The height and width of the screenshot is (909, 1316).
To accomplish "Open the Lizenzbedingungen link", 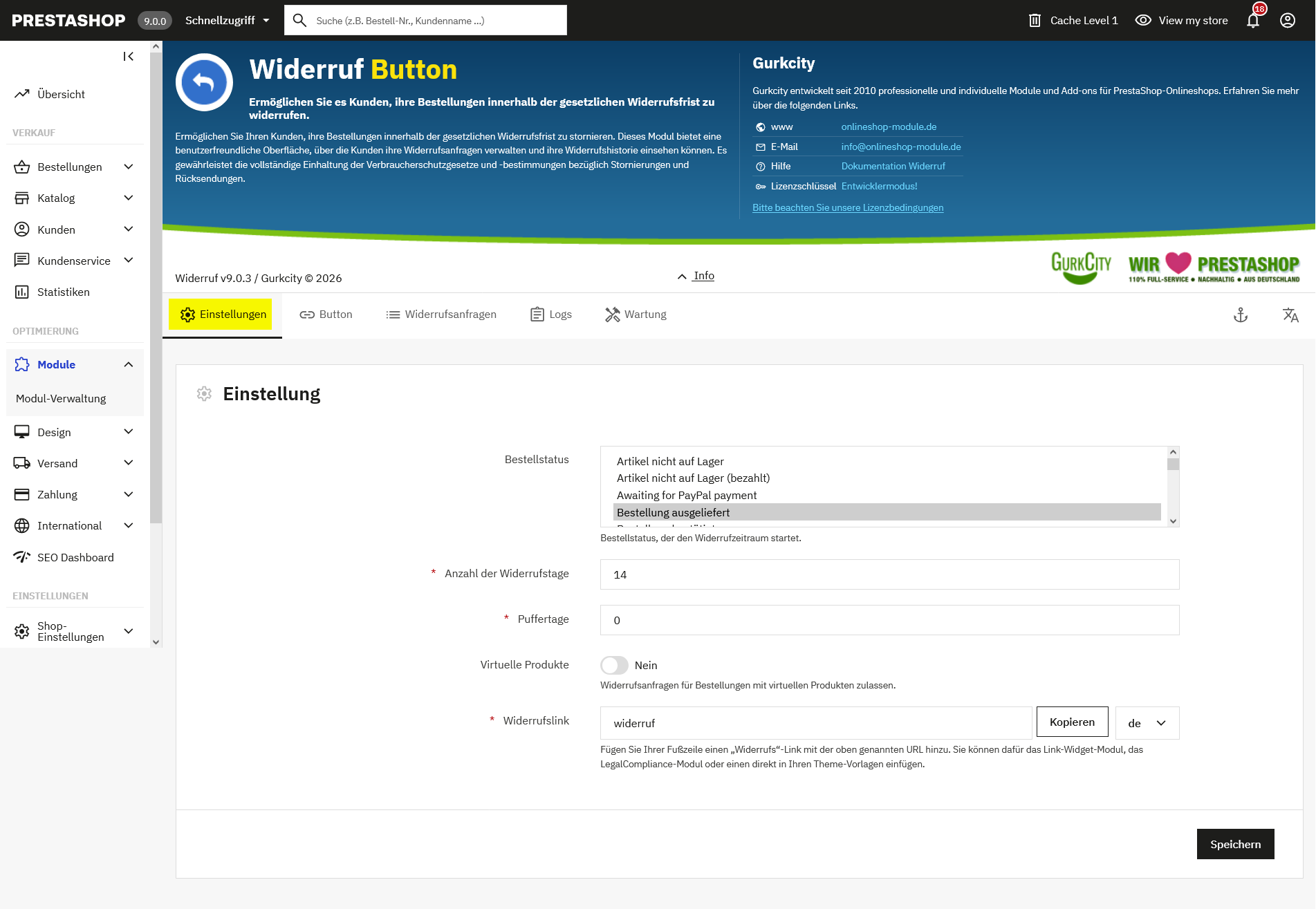I will click(x=848, y=207).
